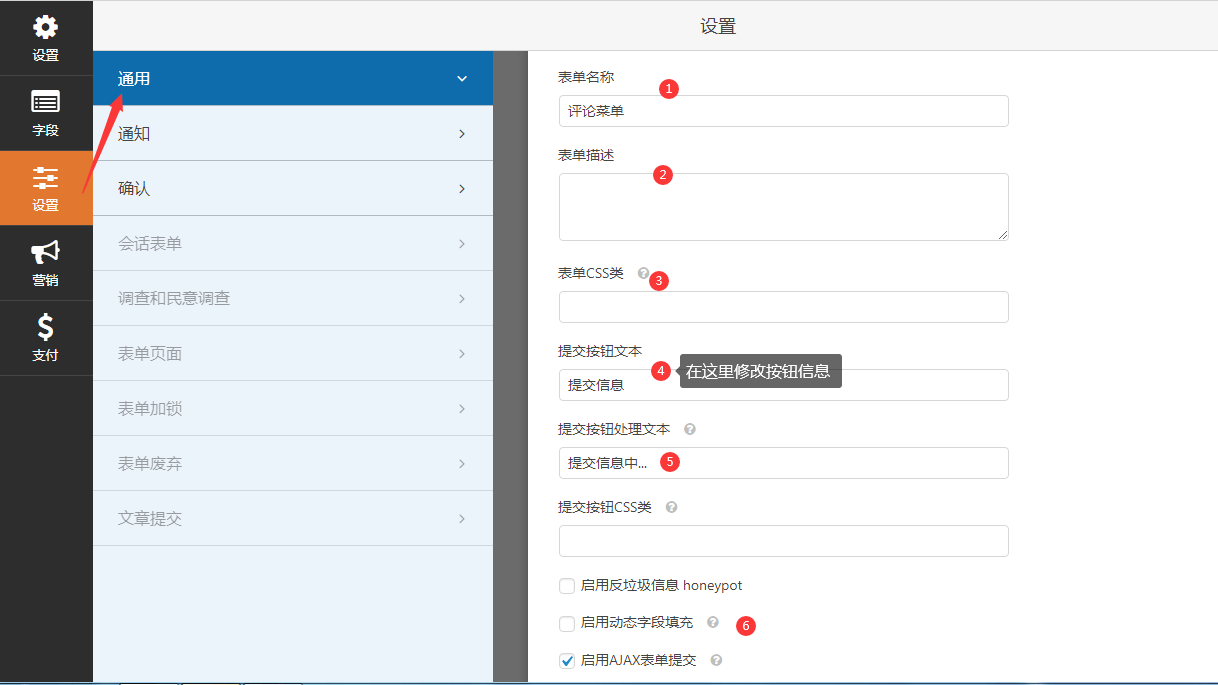Image resolution: width=1218 pixels, height=685 pixels.
Task: Open the 字段 fields panel icon
Action: 46,102
